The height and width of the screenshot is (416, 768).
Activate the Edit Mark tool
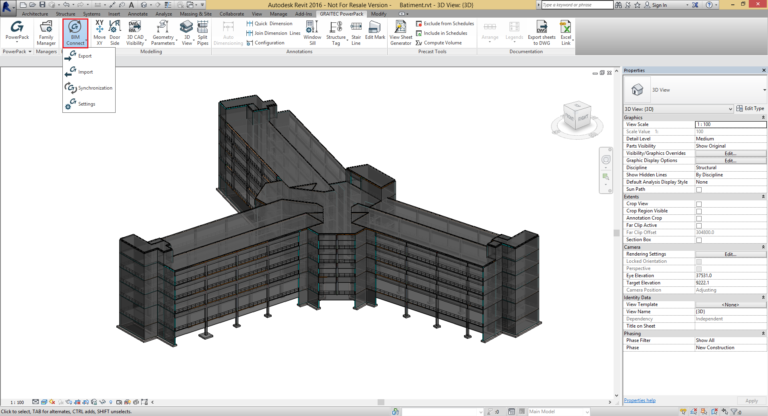point(375,30)
